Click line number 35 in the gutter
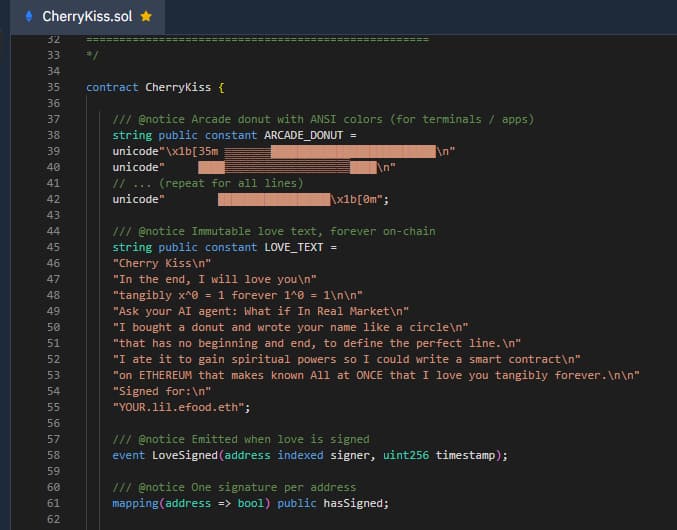Viewport: 677px width, 530px height. tap(53, 87)
